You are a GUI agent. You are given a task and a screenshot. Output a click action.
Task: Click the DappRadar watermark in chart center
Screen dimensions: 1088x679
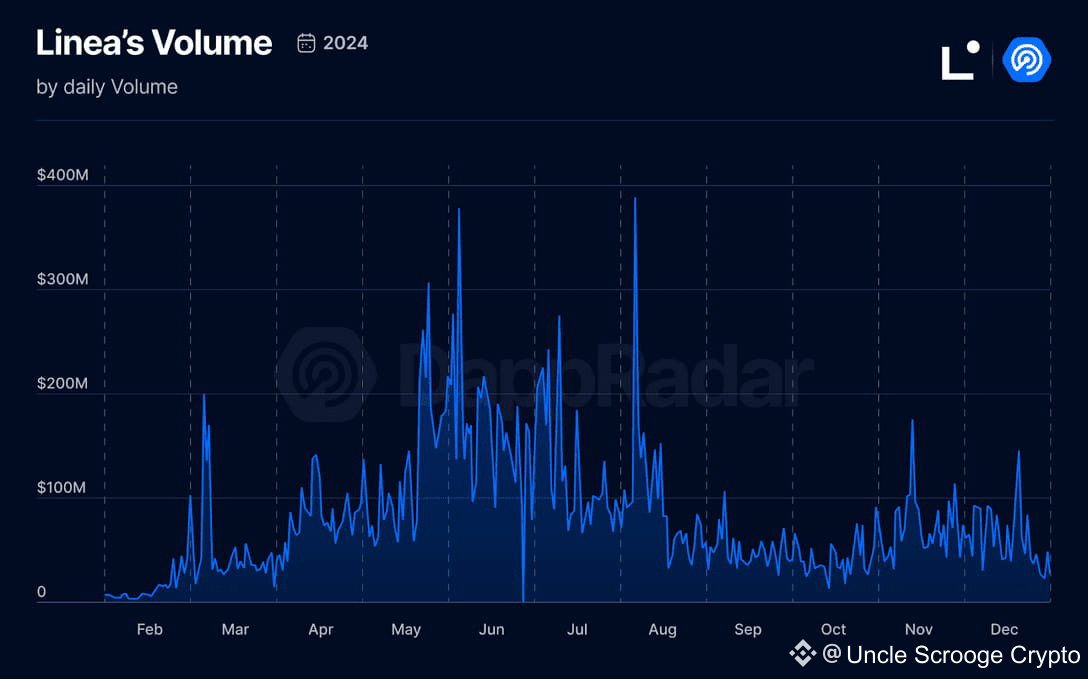[545, 375]
